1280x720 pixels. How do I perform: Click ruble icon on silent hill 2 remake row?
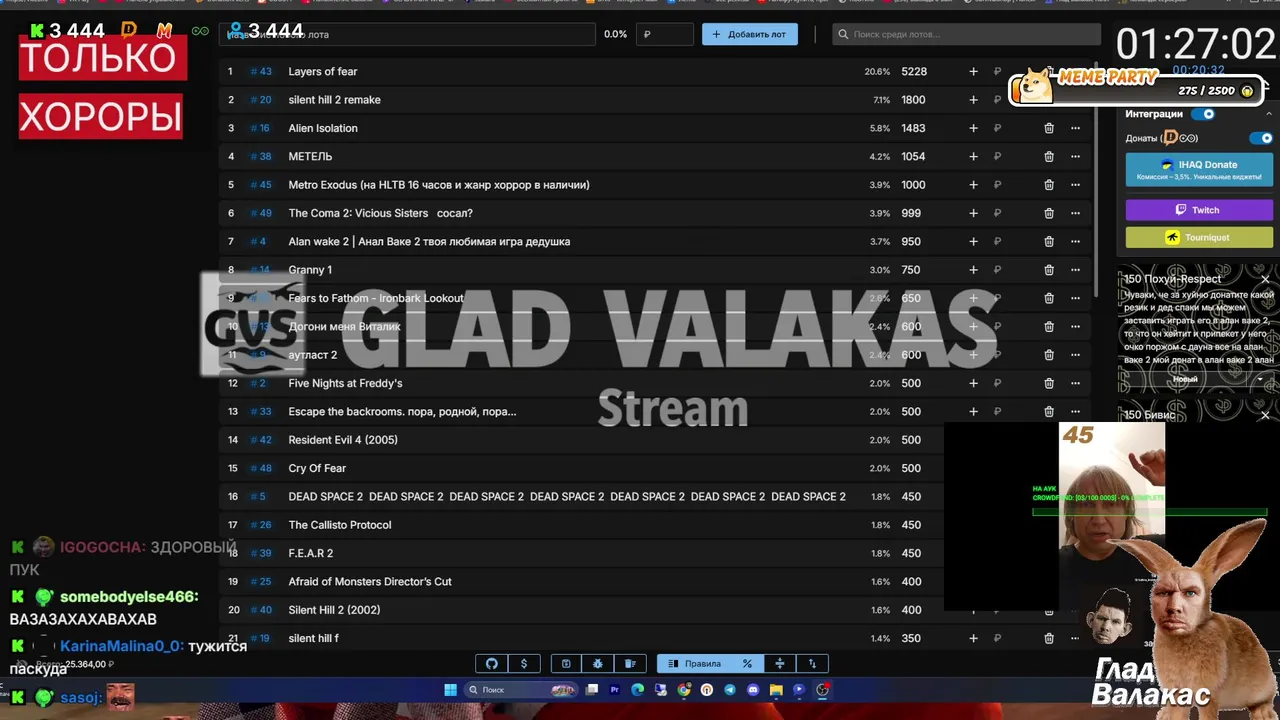pos(997,100)
